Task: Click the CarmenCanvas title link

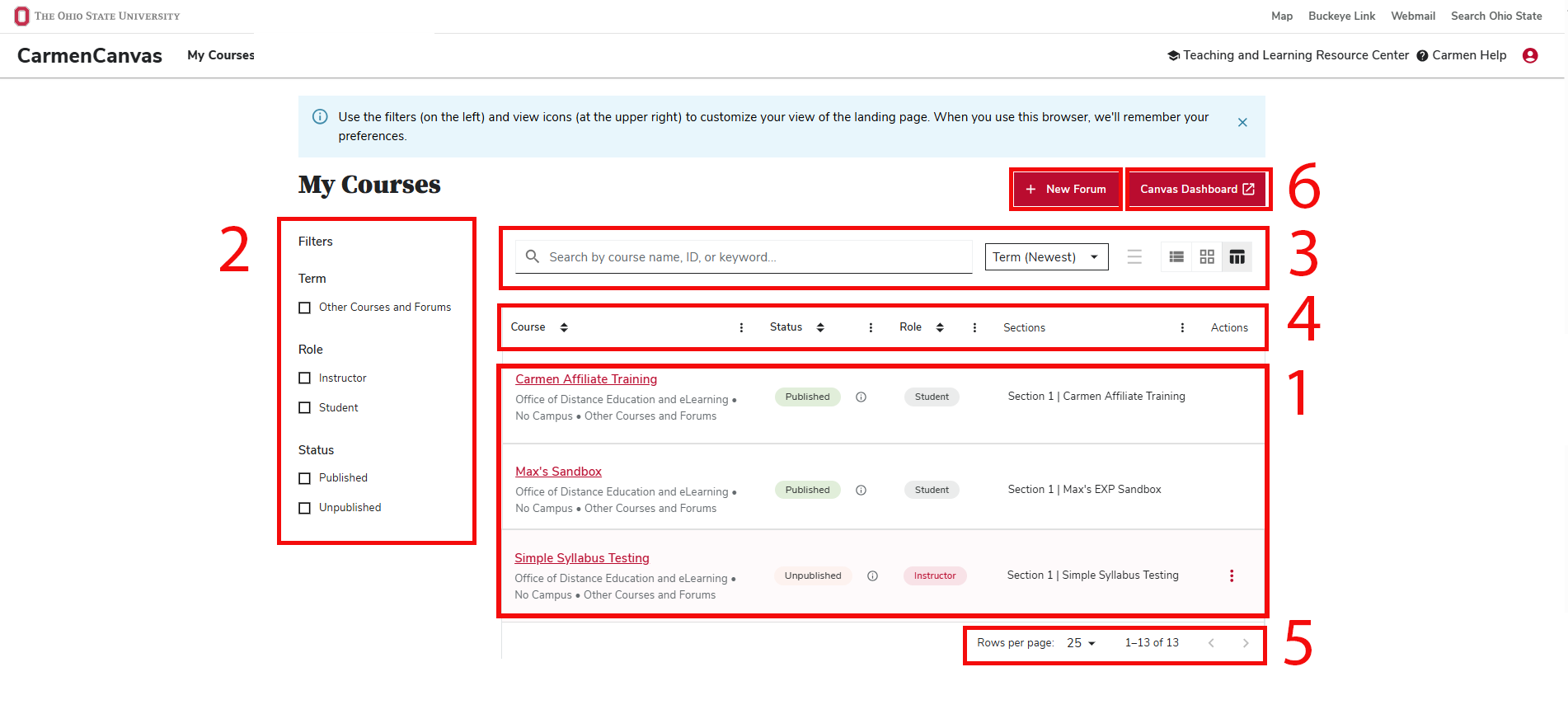Action: 90,55
